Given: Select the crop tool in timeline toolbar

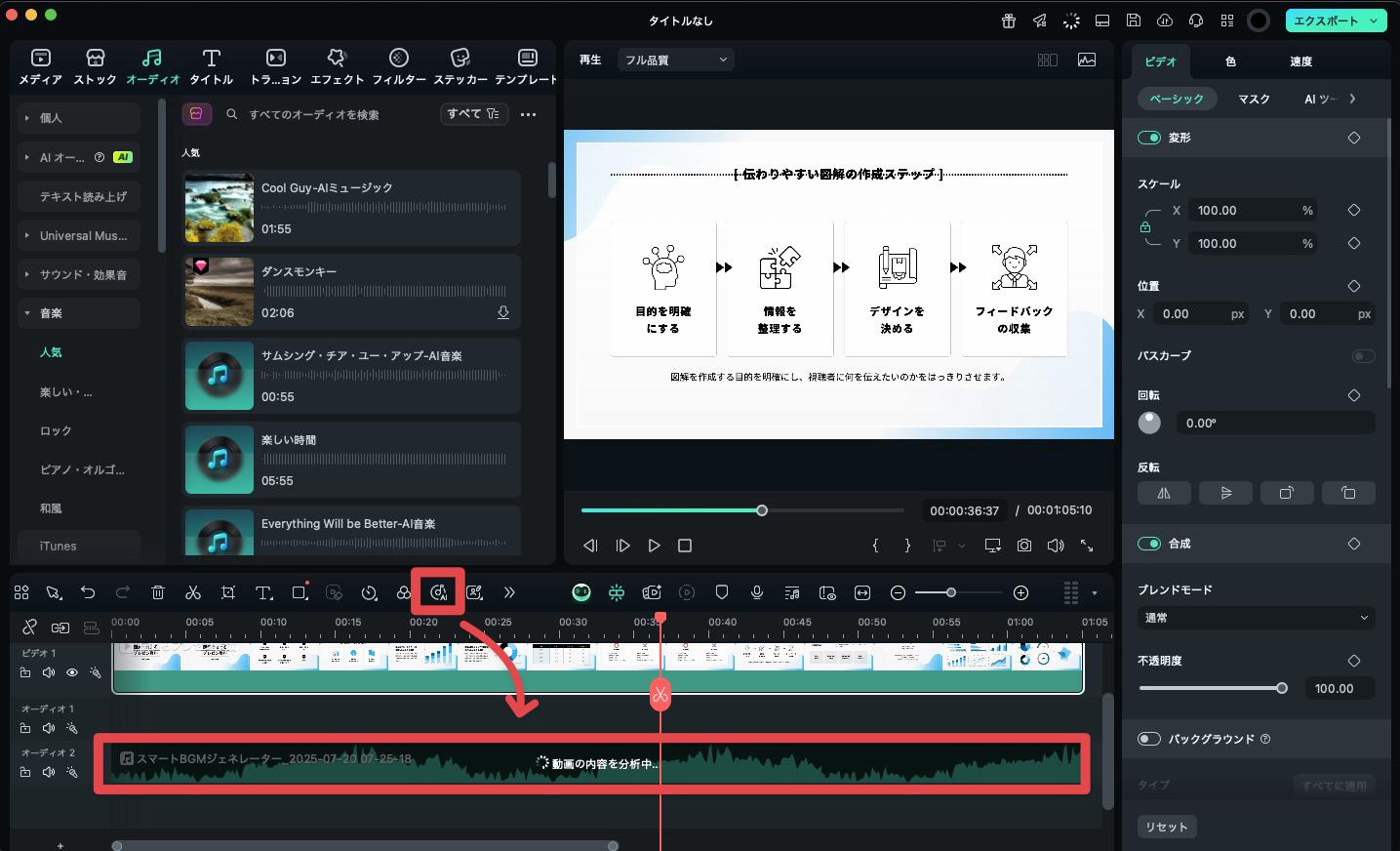Looking at the screenshot, I should 228,592.
